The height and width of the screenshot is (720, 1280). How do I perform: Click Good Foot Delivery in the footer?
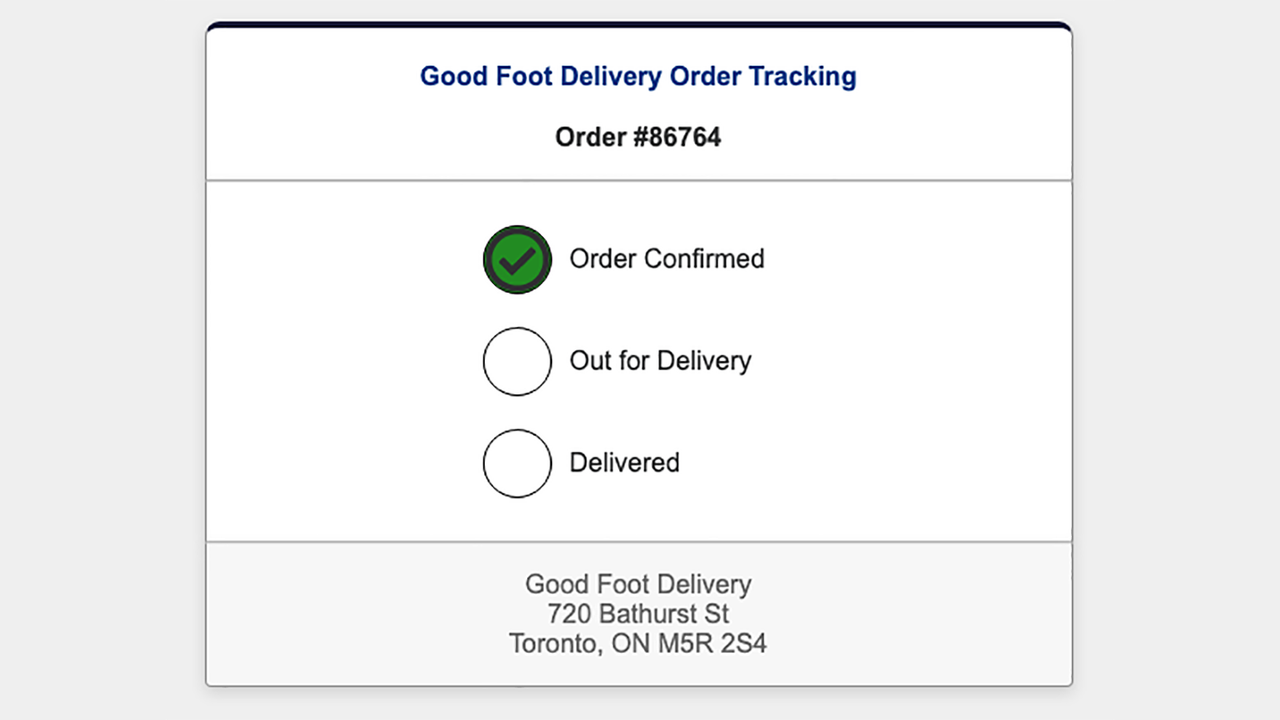(638, 584)
